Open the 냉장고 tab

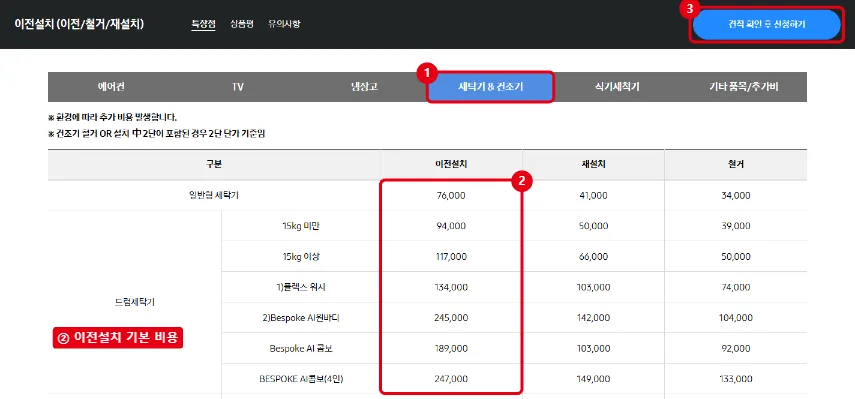coord(364,87)
